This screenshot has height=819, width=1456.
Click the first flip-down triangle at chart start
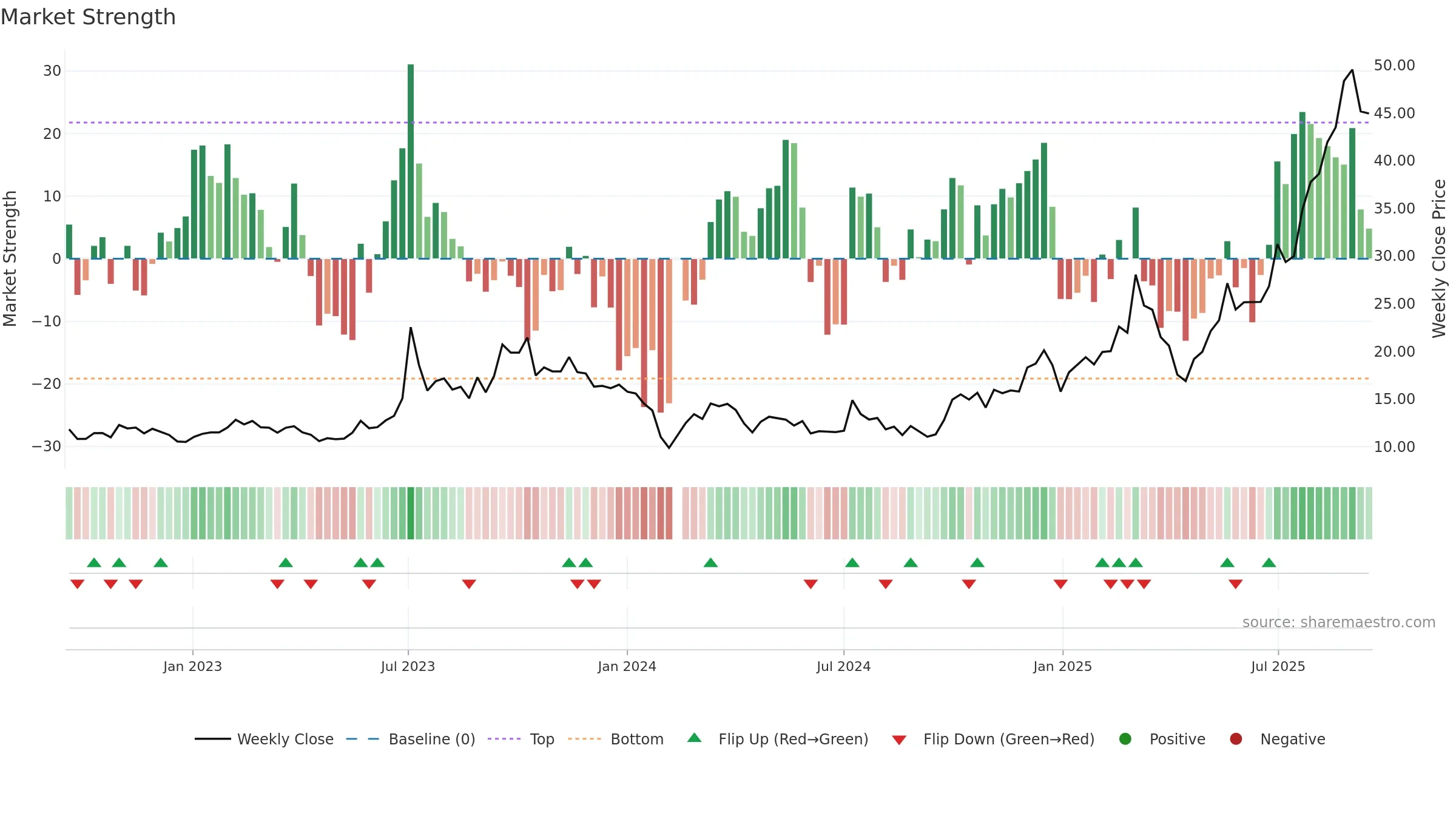(x=77, y=584)
